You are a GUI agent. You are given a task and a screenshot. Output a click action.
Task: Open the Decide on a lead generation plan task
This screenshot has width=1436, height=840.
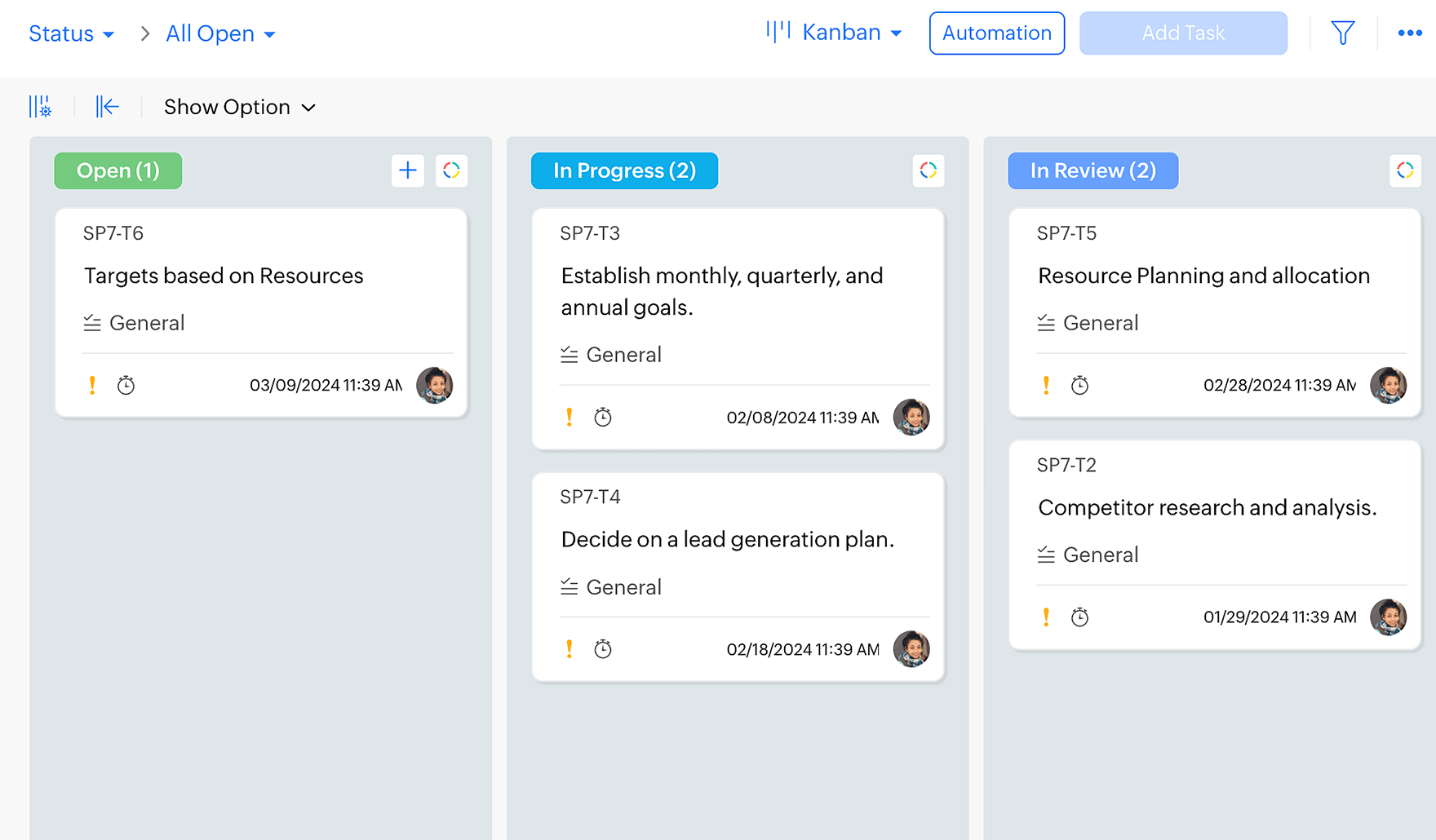click(x=727, y=539)
